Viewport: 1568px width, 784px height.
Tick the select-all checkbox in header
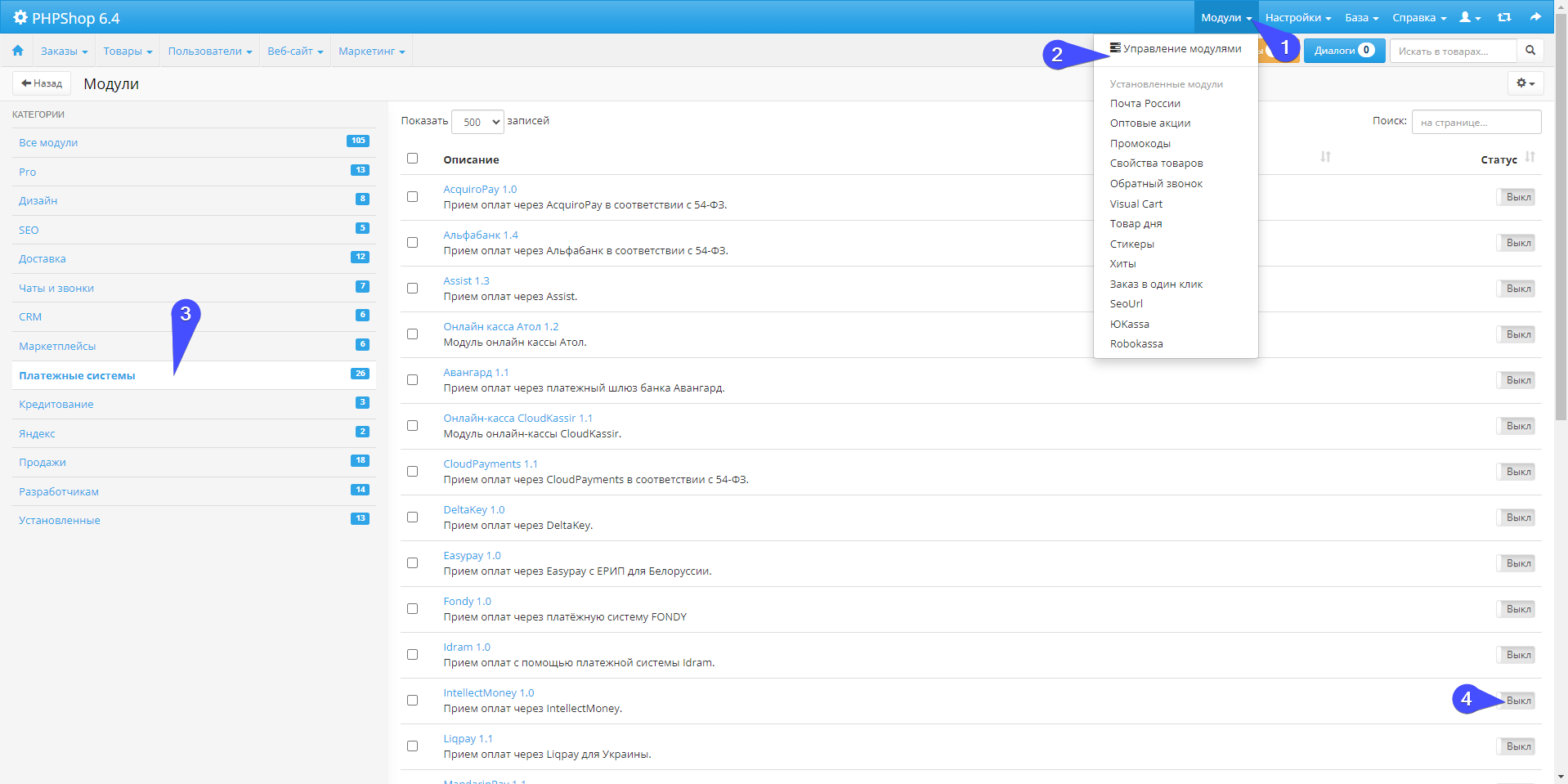tap(412, 159)
